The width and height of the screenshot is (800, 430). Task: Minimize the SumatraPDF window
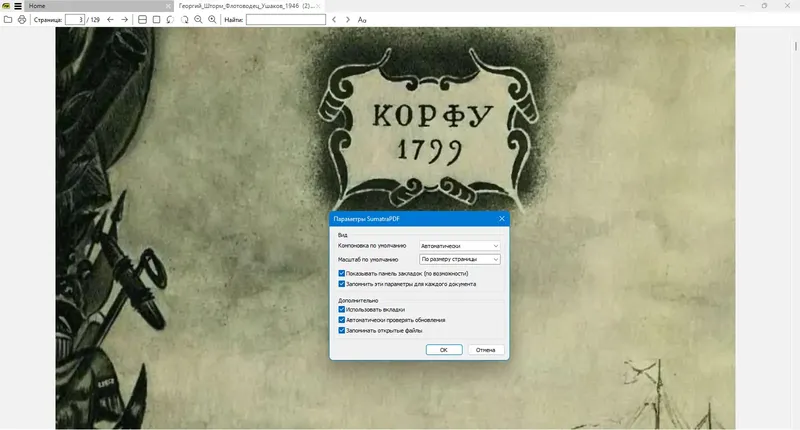point(742,6)
